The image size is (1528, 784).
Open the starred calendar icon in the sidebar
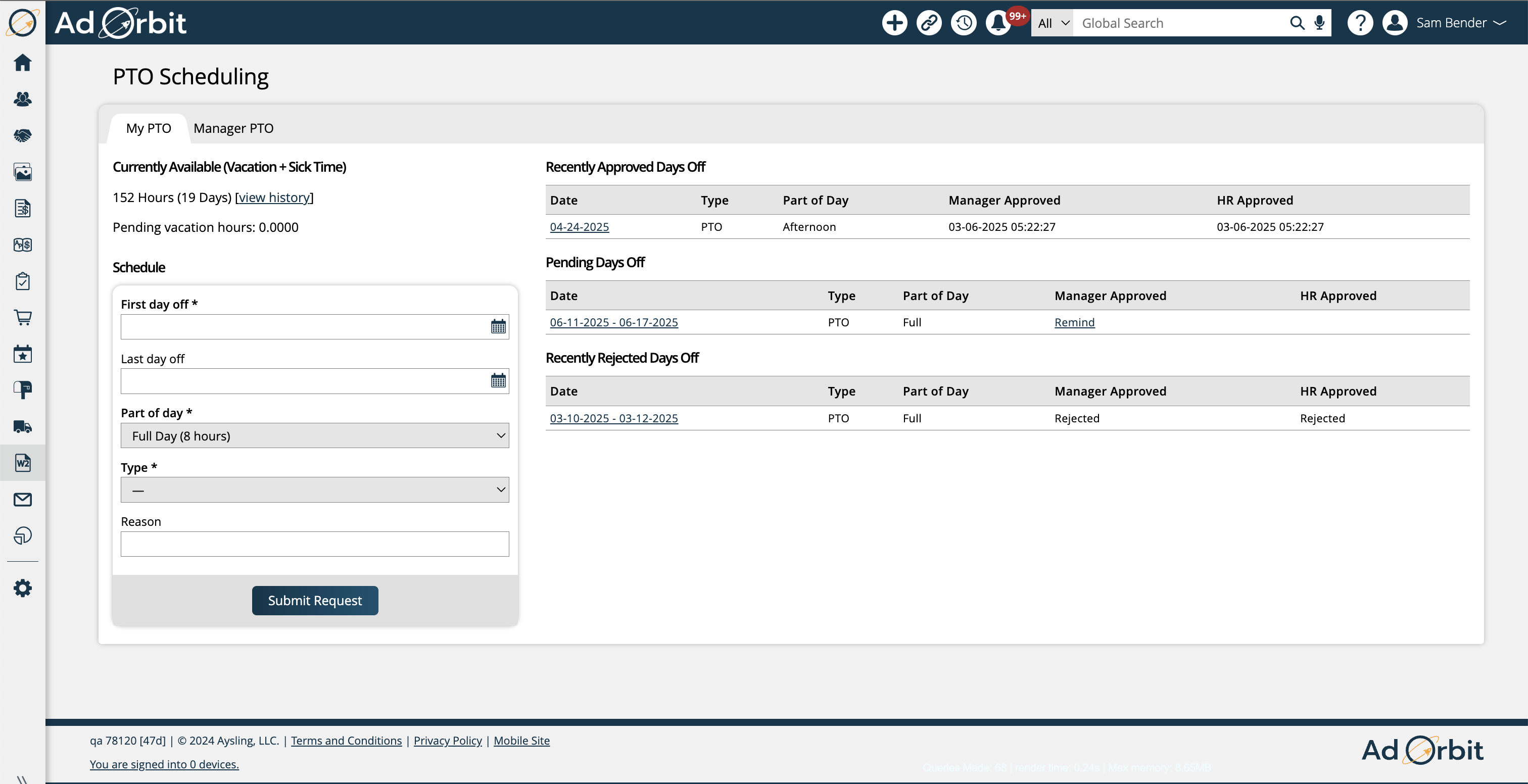click(x=23, y=354)
